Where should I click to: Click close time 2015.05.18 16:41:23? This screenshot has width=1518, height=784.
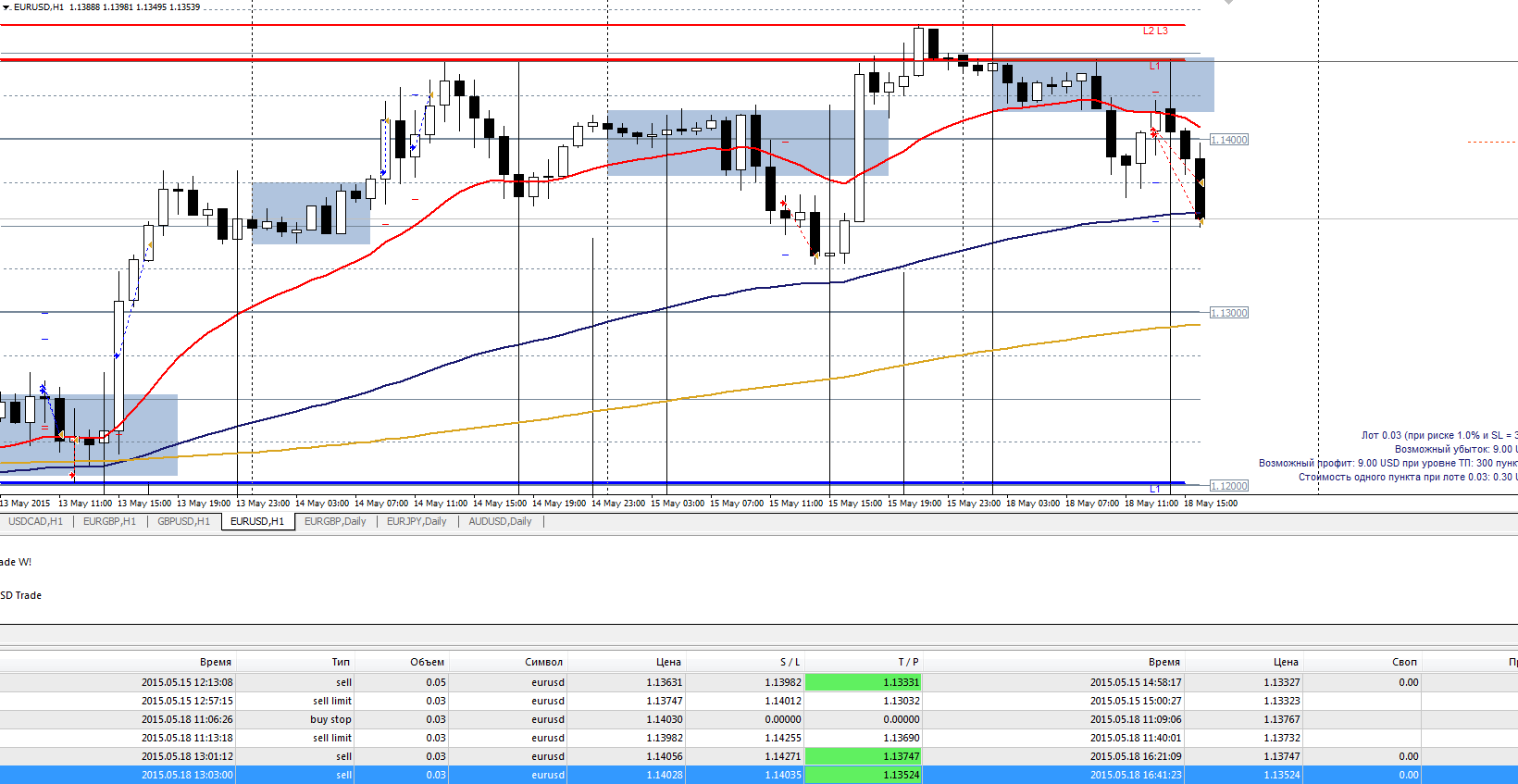pos(1136,775)
